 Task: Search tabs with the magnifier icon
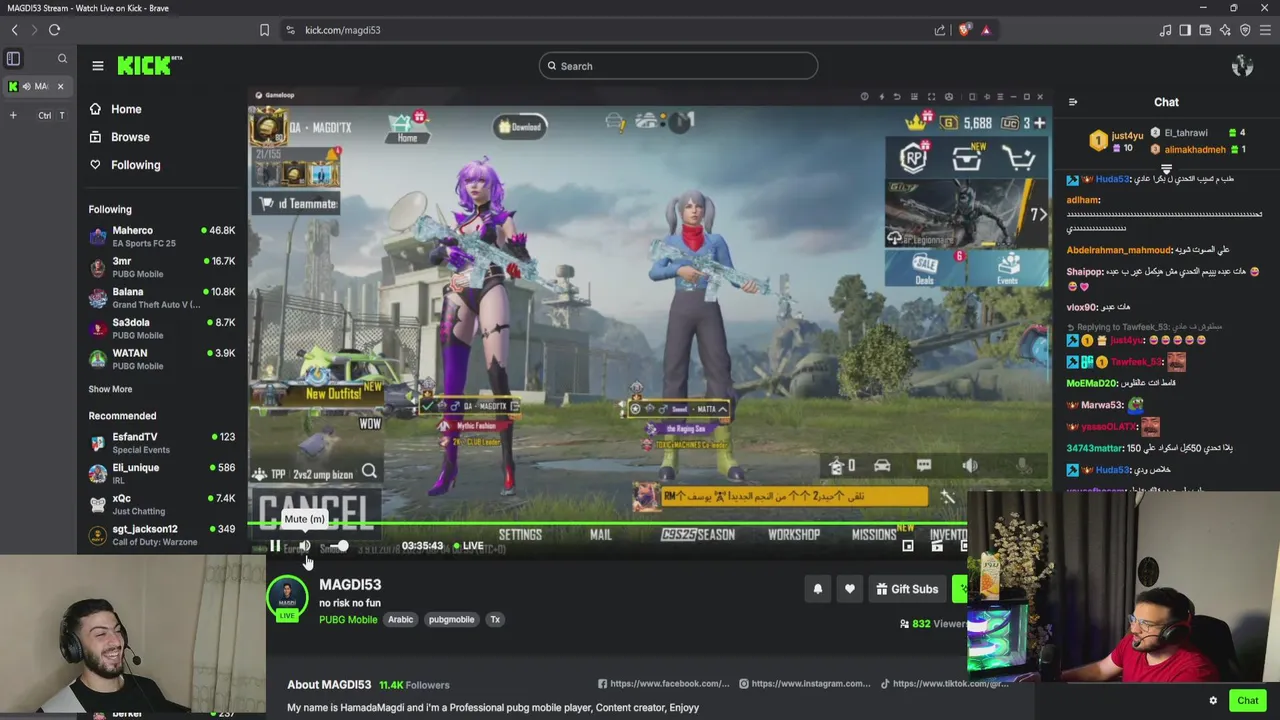(x=62, y=59)
